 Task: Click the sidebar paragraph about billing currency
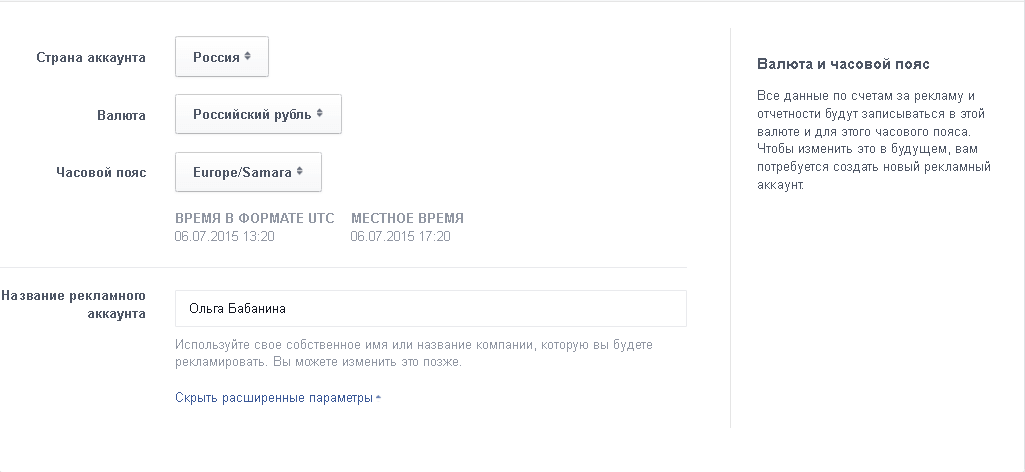tap(873, 140)
